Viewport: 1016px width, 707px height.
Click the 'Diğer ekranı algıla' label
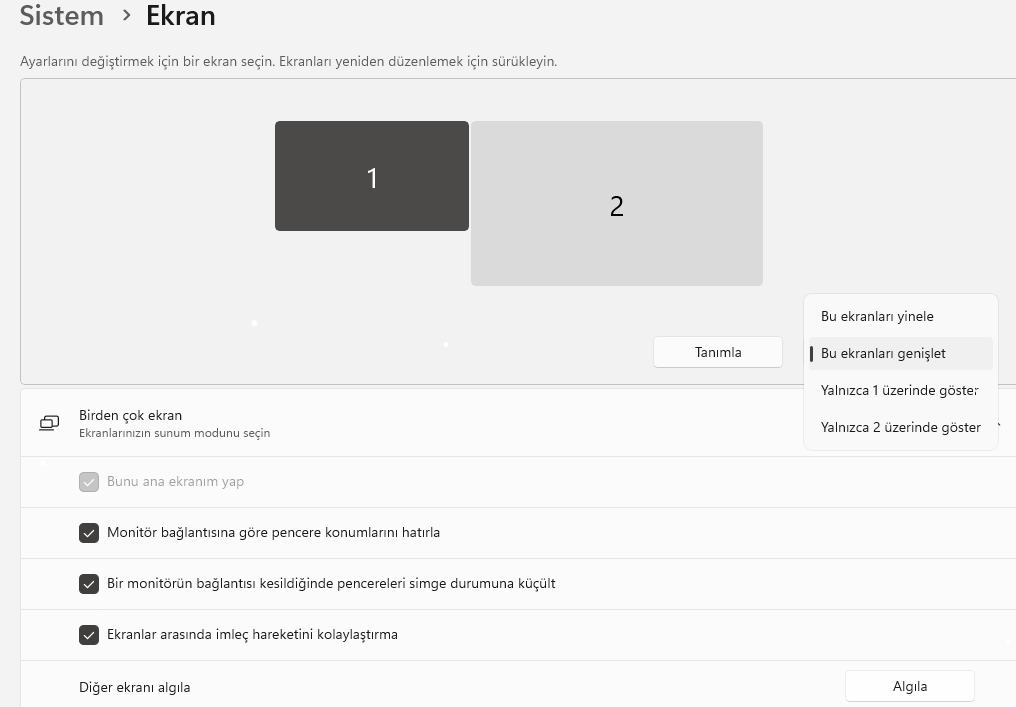click(x=134, y=687)
